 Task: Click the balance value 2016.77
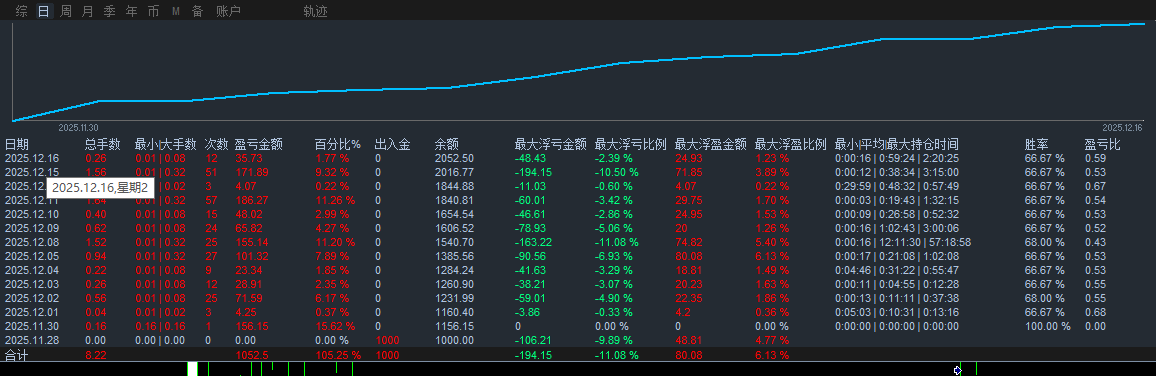click(454, 172)
